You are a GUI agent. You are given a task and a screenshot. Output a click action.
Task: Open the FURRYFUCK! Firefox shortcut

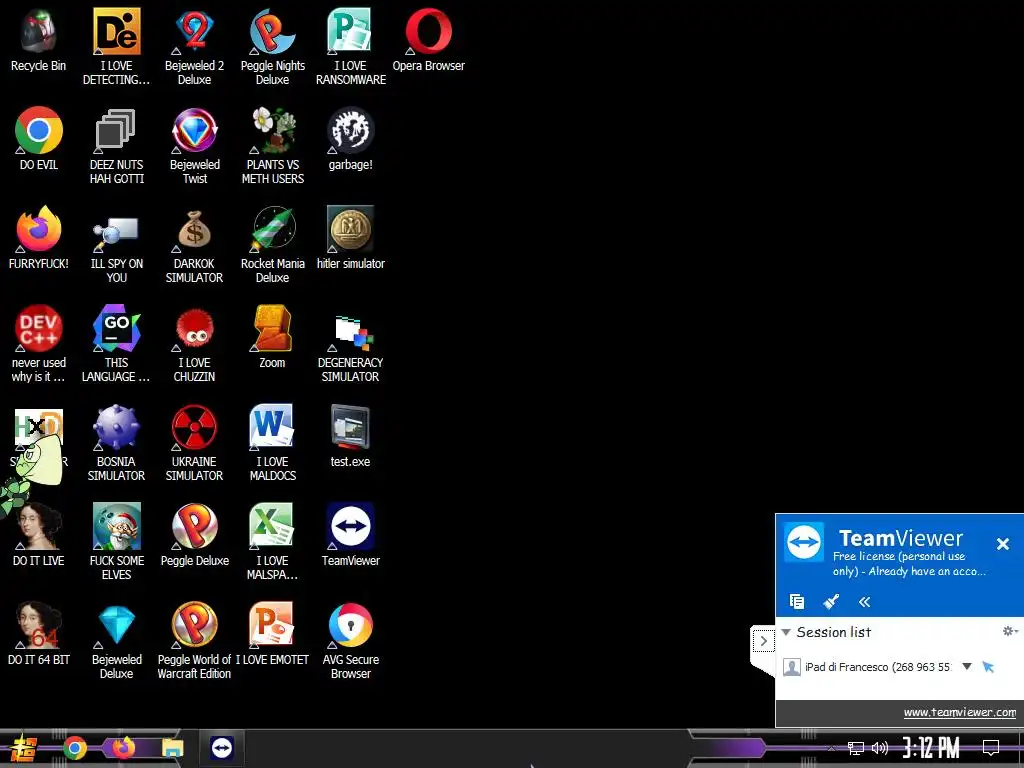pyautogui.click(x=39, y=238)
